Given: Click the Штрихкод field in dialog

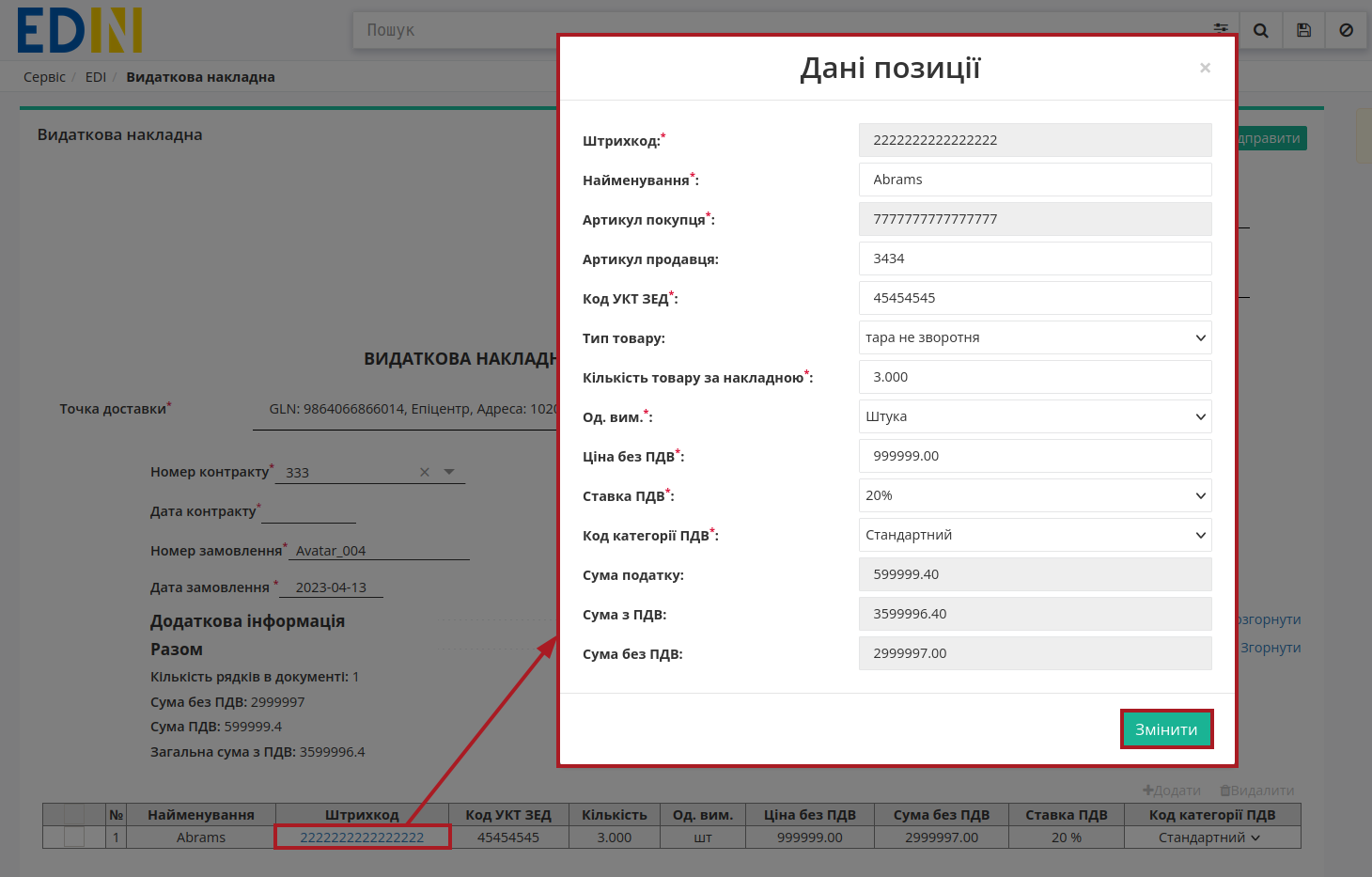Looking at the screenshot, I should pos(1035,140).
